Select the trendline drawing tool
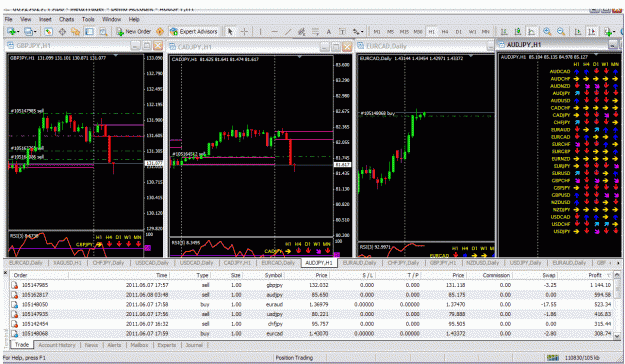 pos(288,31)
